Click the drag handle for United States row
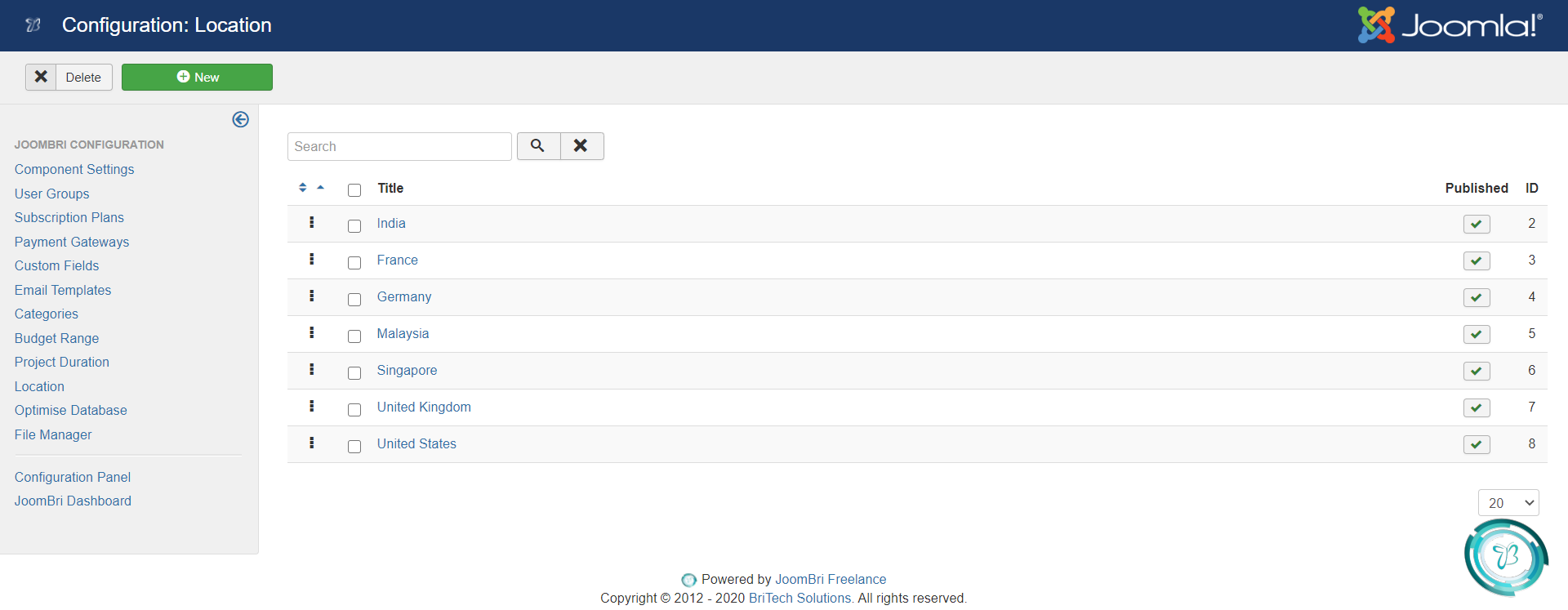 coord(311,443)
